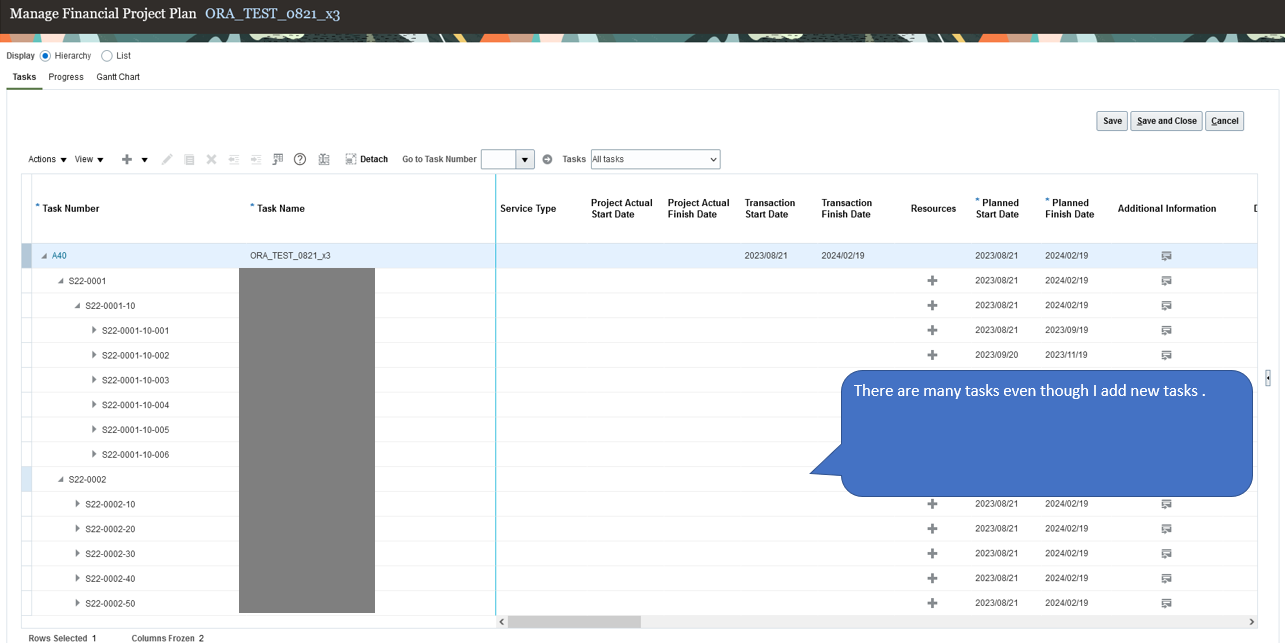Click the side panel collapse handle on right edge

1268,378
